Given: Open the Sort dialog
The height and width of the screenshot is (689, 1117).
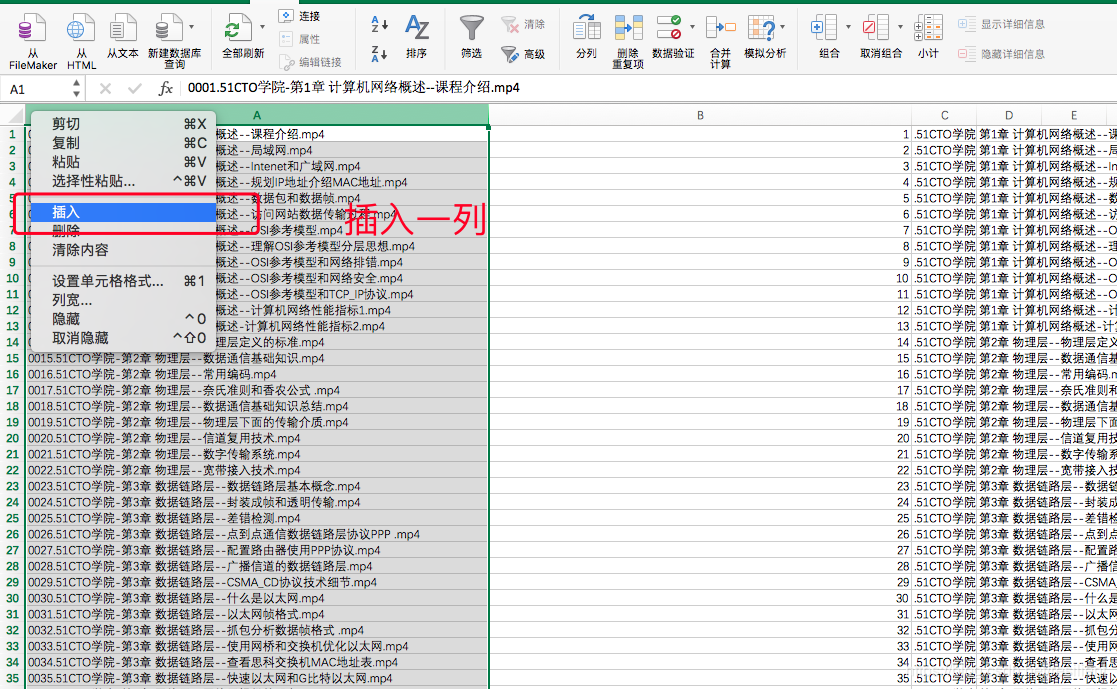Looking at the screenshot, I should pyautogui.click(x=417, y=37).
